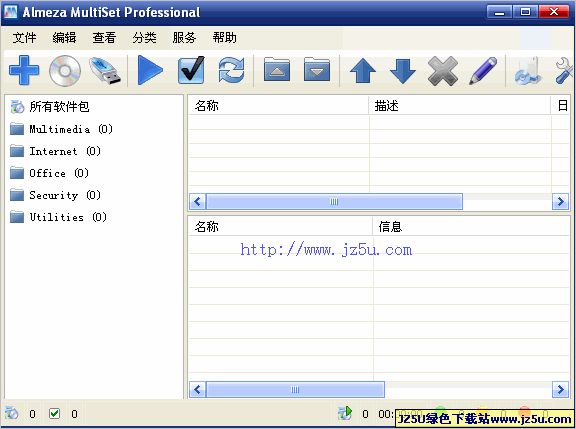Click the 信息 column header
This screenshot has height=429, width=576.
pos(471,226)
